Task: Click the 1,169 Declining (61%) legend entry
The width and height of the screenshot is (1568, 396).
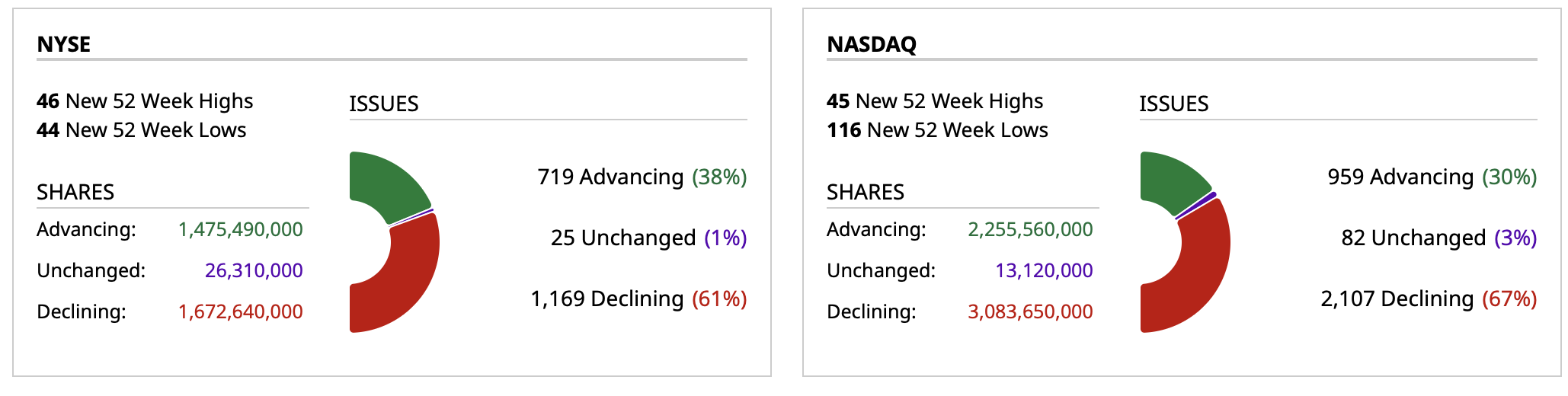Action: [638, 299]
